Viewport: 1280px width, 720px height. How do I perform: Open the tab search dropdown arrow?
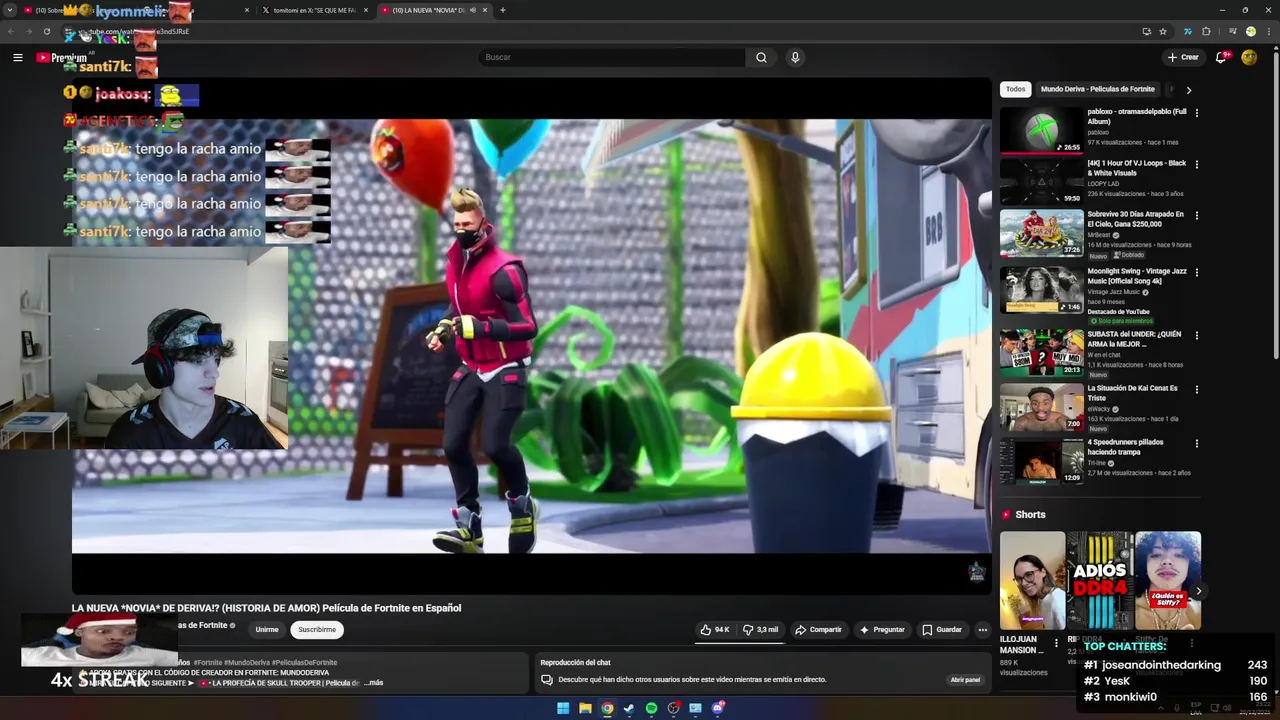(11, 10)
